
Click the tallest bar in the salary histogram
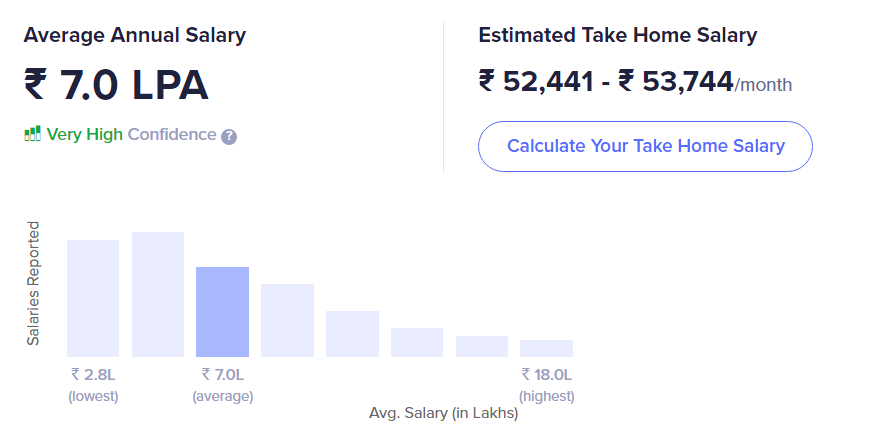(158, 294)
